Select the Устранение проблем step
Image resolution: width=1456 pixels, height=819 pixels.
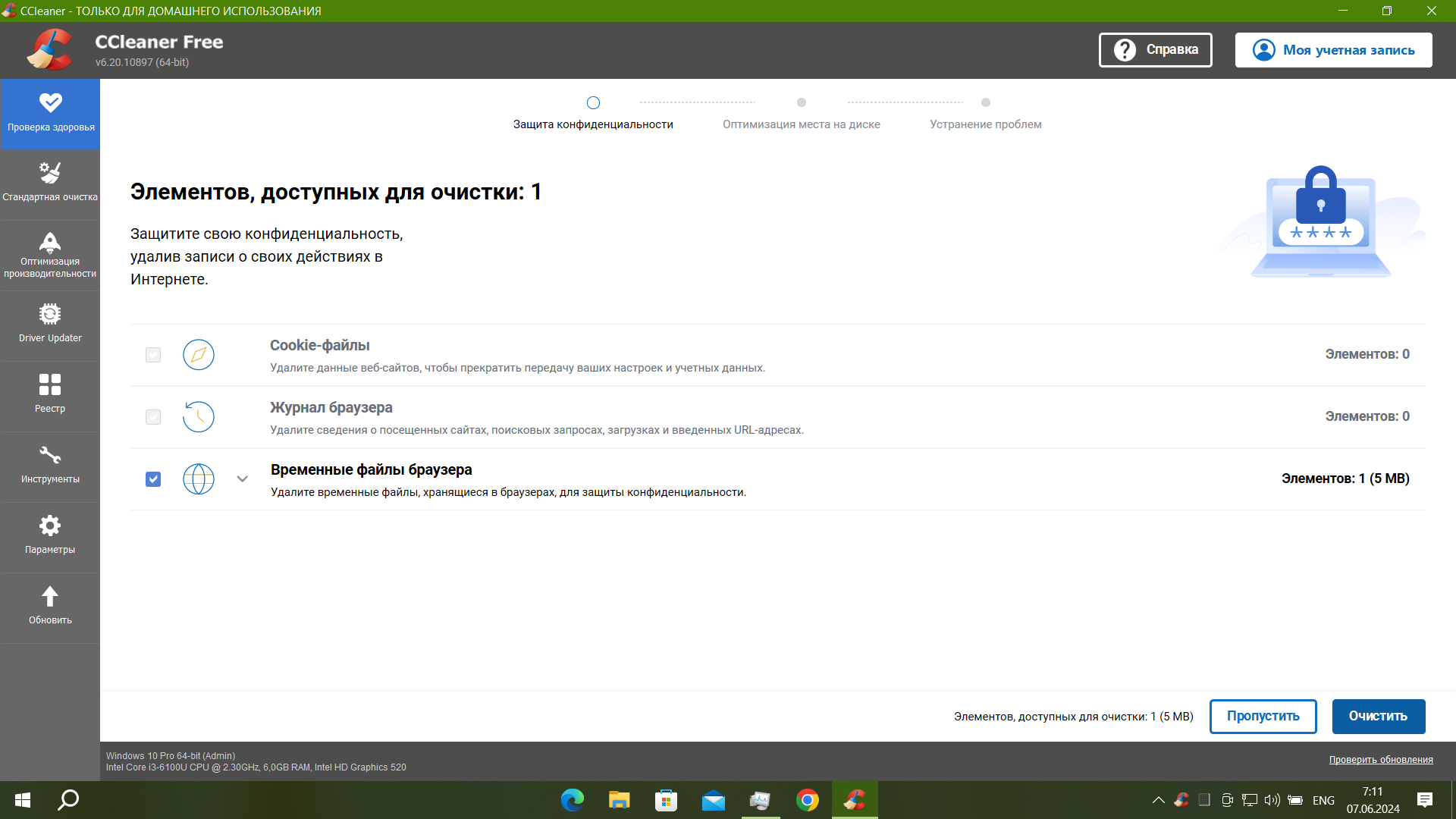point(986,113)
